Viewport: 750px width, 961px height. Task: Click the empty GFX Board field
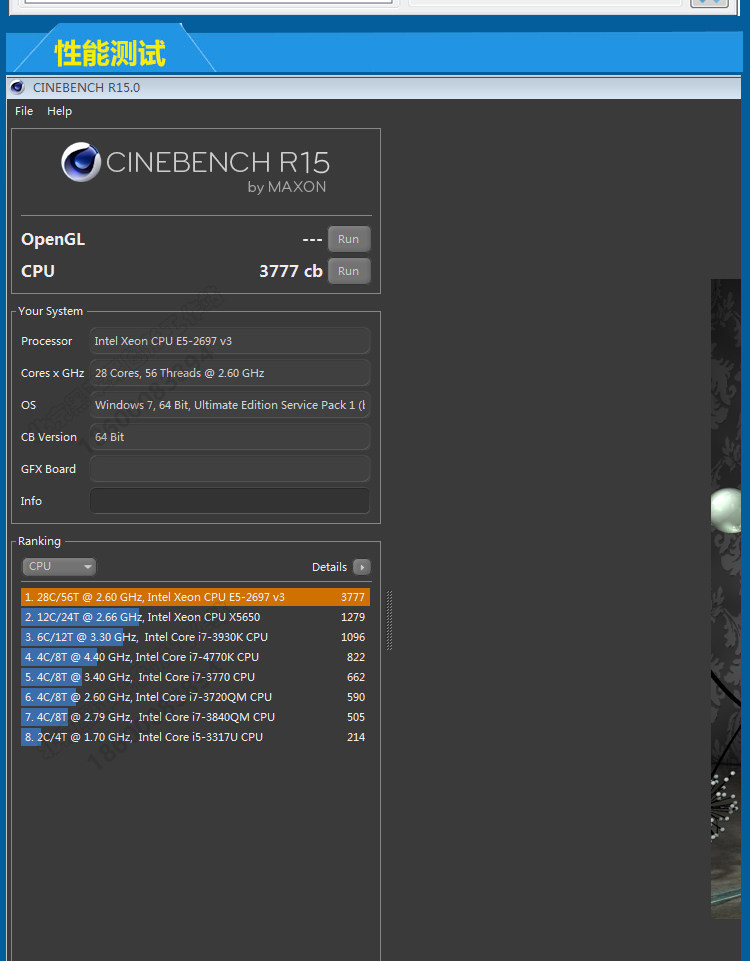[x=230, y=469]
